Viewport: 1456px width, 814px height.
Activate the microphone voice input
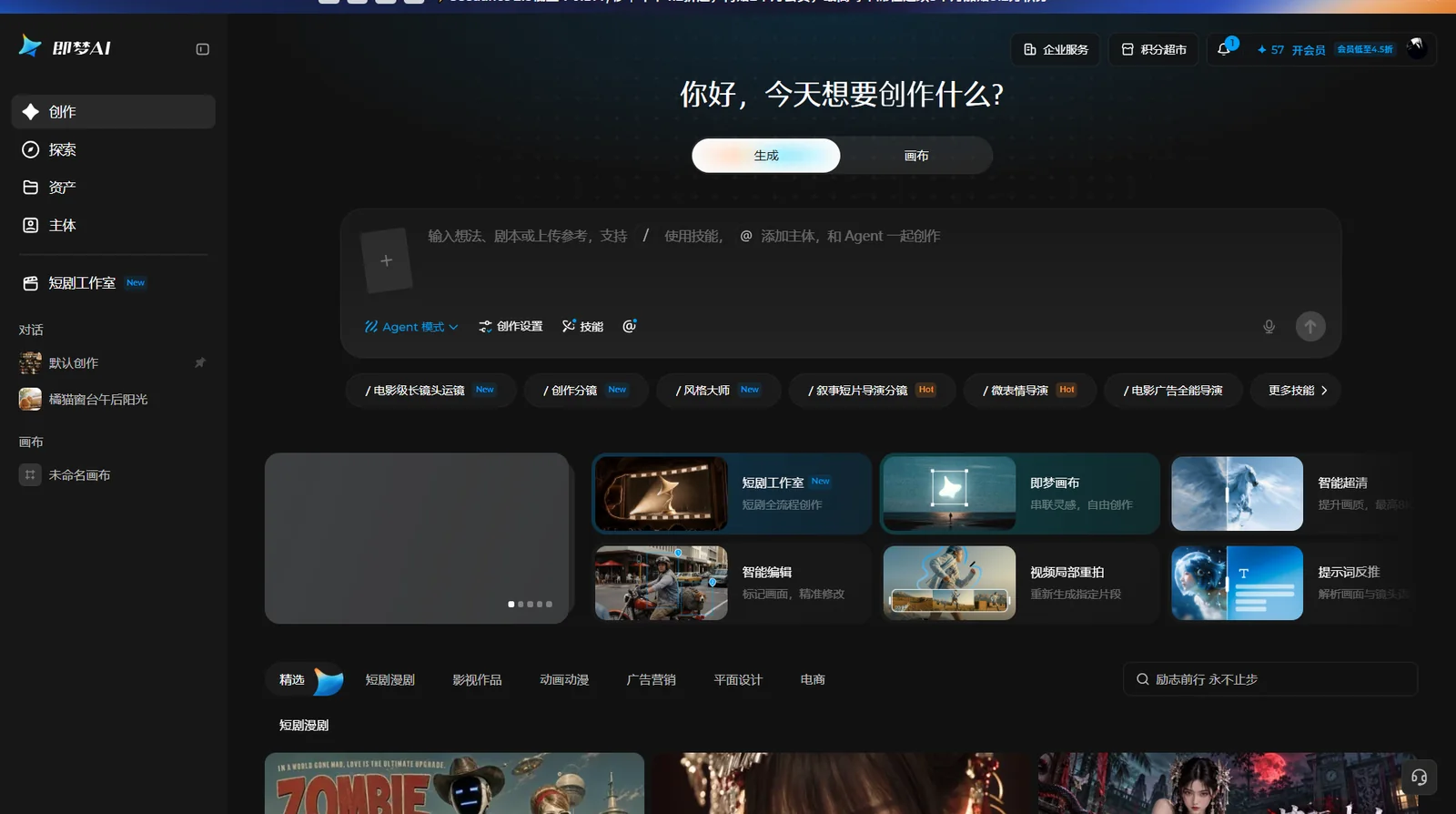[1269, 326]
